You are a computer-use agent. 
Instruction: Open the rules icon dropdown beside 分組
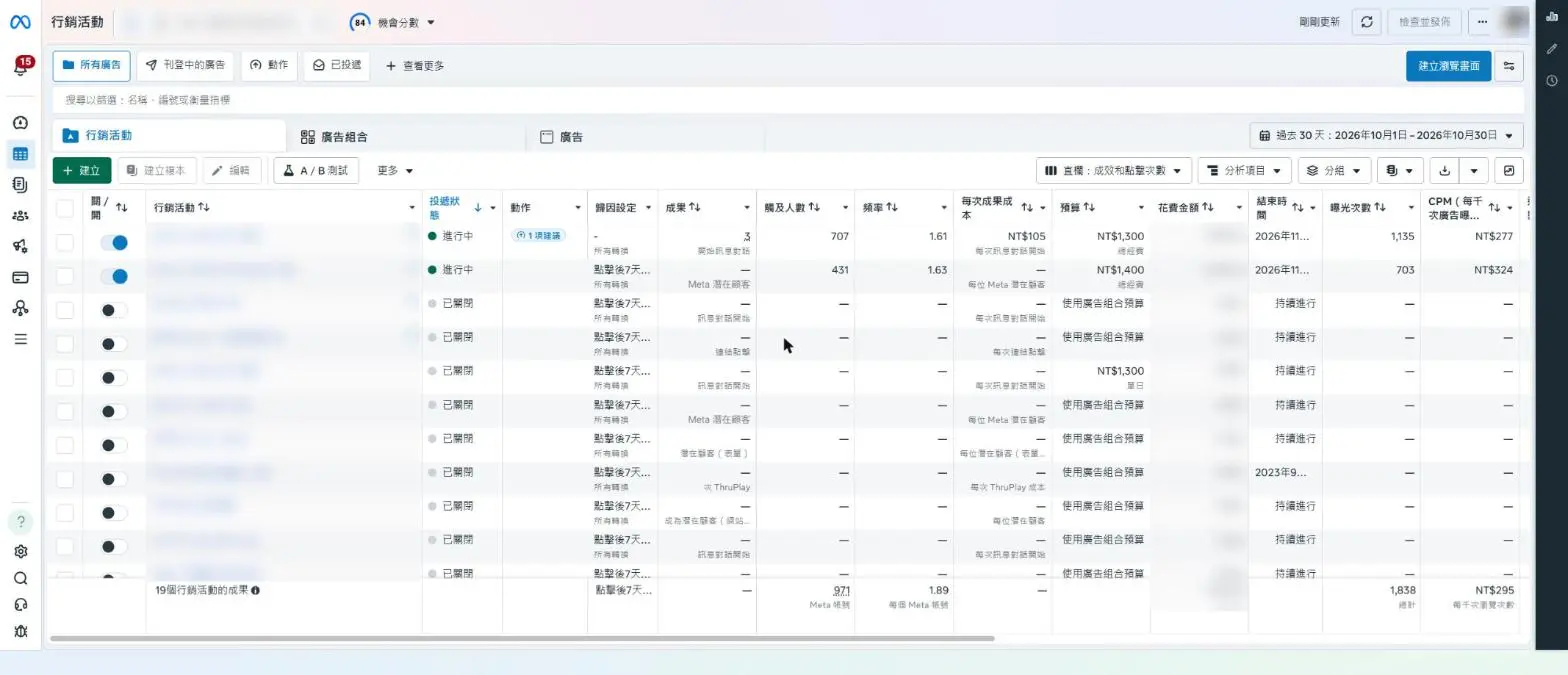coord(1400,171)
